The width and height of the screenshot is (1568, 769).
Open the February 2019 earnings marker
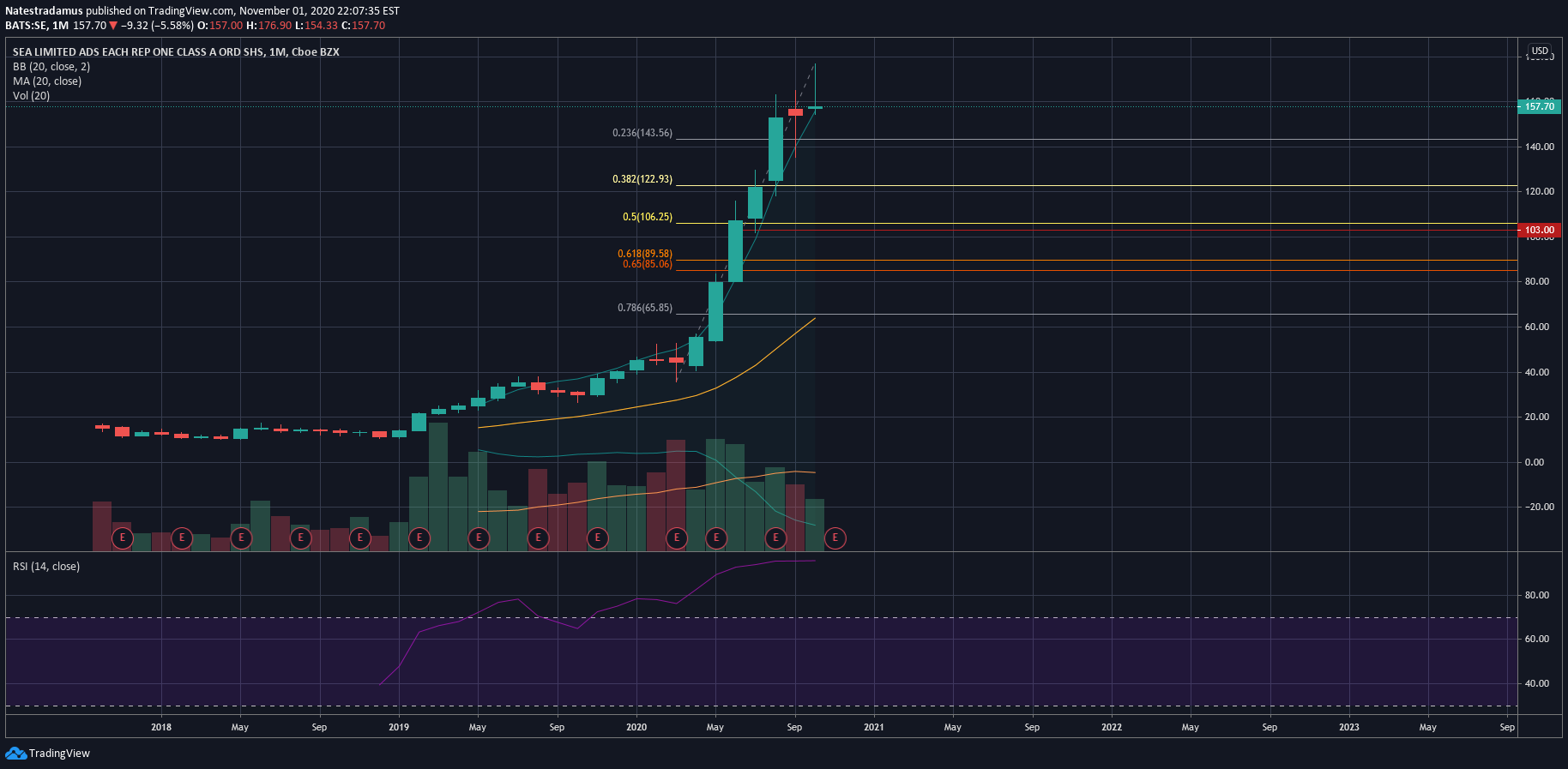point(419,538)
